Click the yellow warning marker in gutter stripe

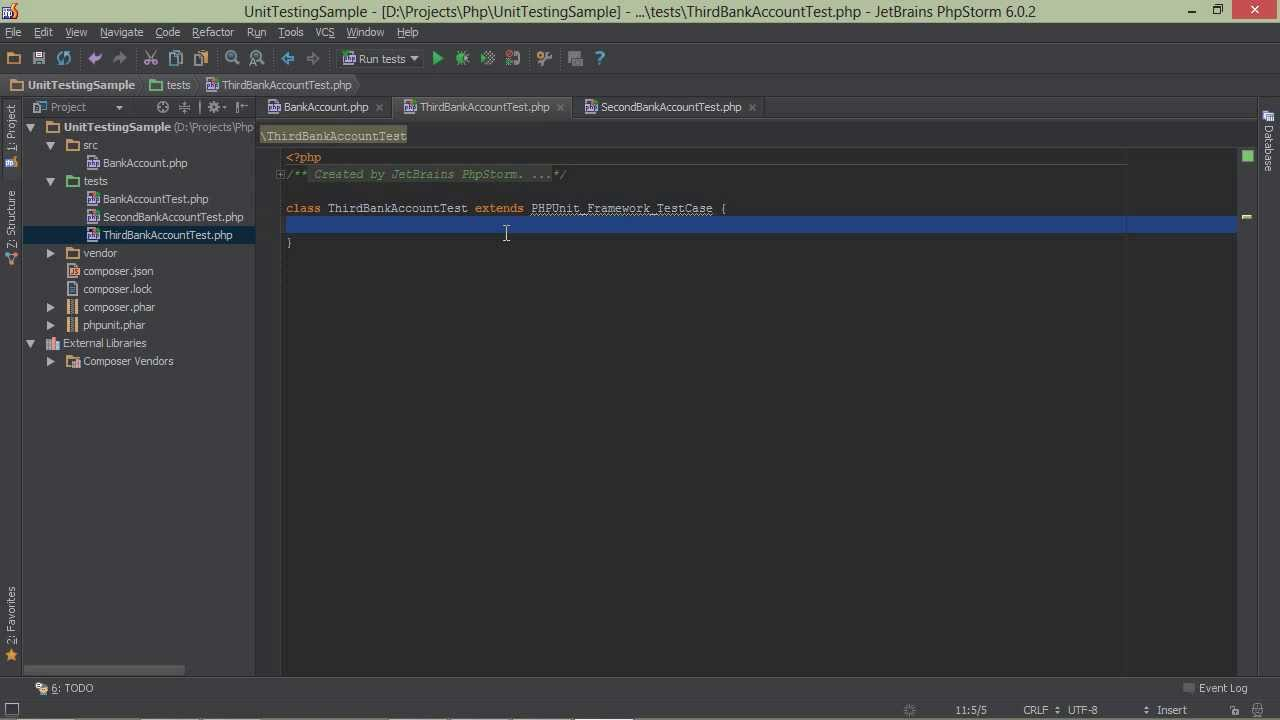[x=1246, y=217]
